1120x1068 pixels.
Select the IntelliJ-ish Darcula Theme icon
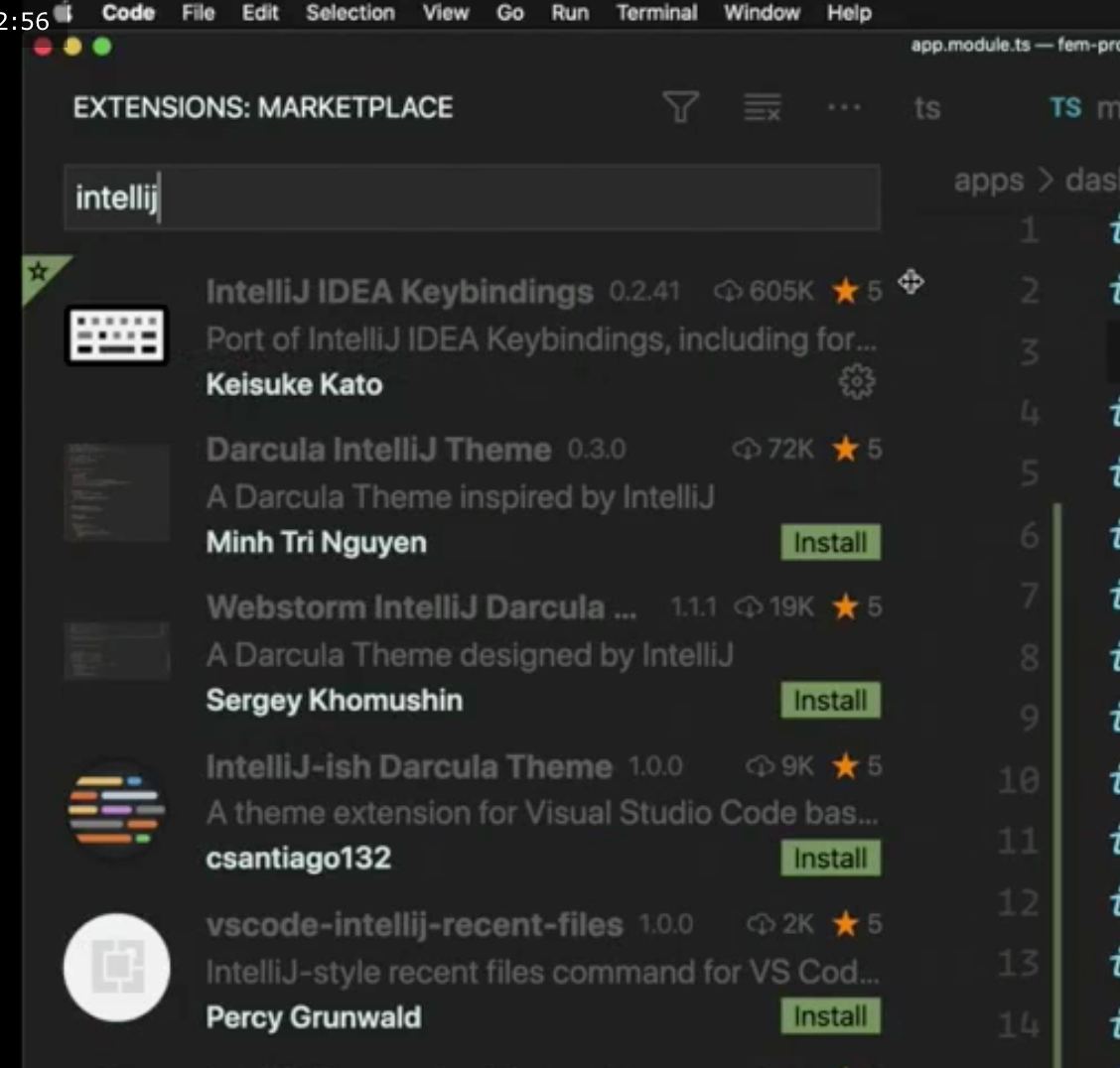click(117, 810)
